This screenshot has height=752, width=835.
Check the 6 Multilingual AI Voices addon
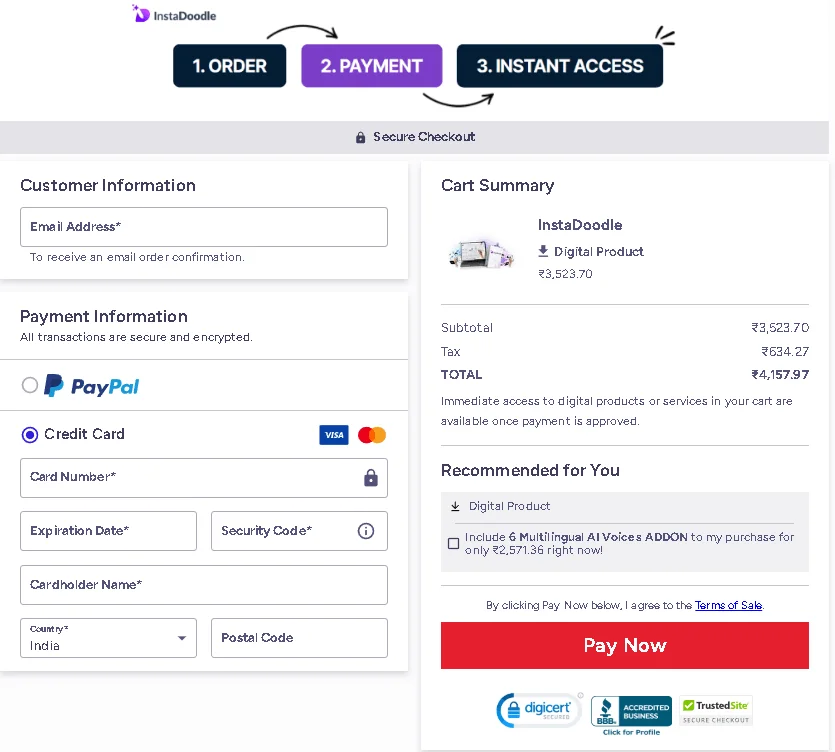pos(454,544)
